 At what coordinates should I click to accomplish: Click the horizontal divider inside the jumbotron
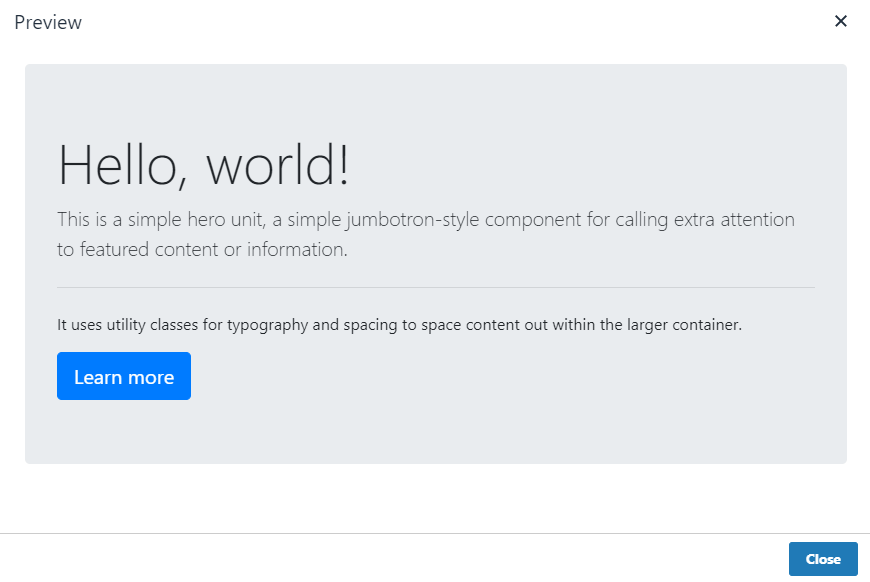pyautogui.click(x=436, y=287)
